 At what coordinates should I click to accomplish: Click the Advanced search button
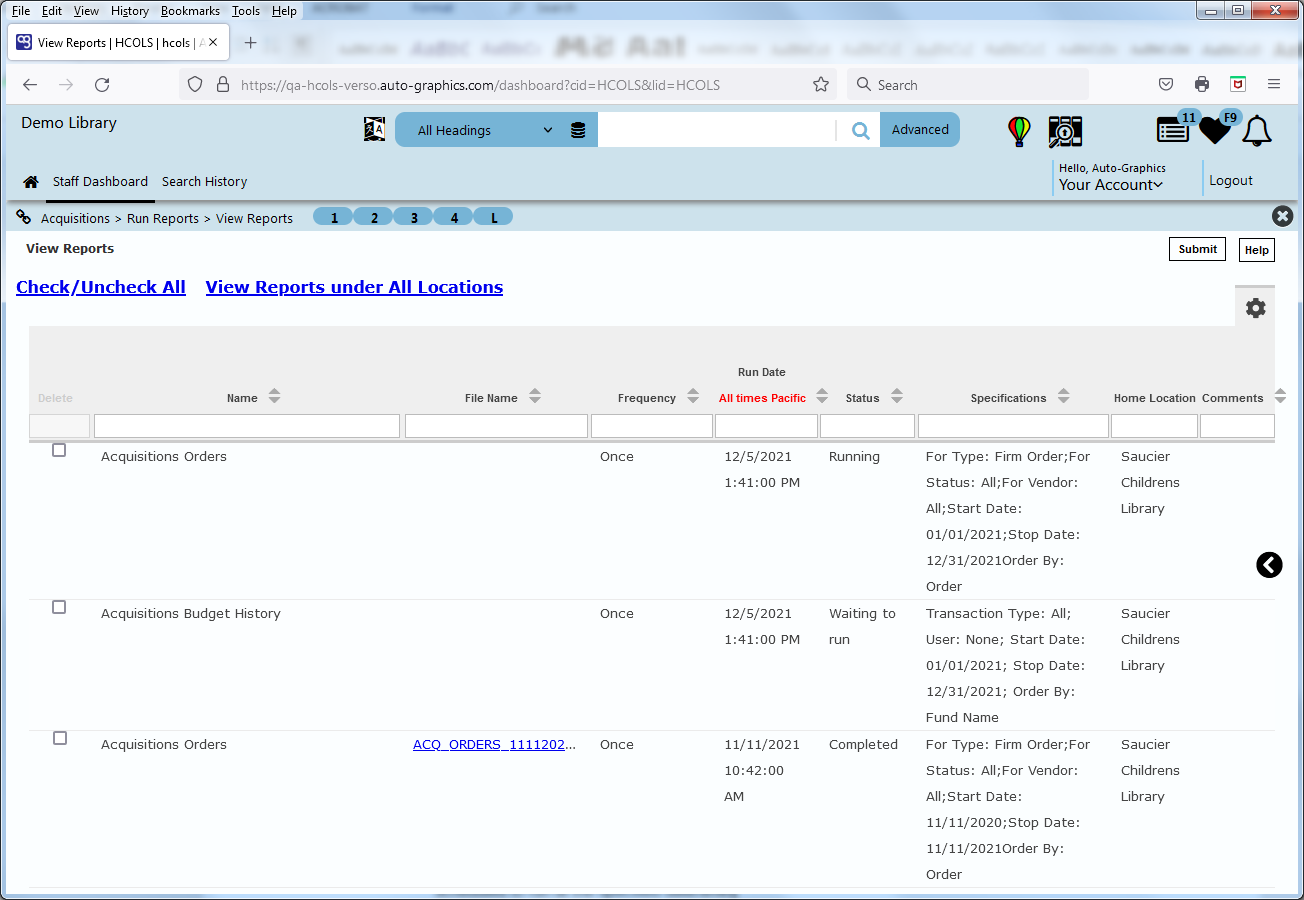pos(920,129)
